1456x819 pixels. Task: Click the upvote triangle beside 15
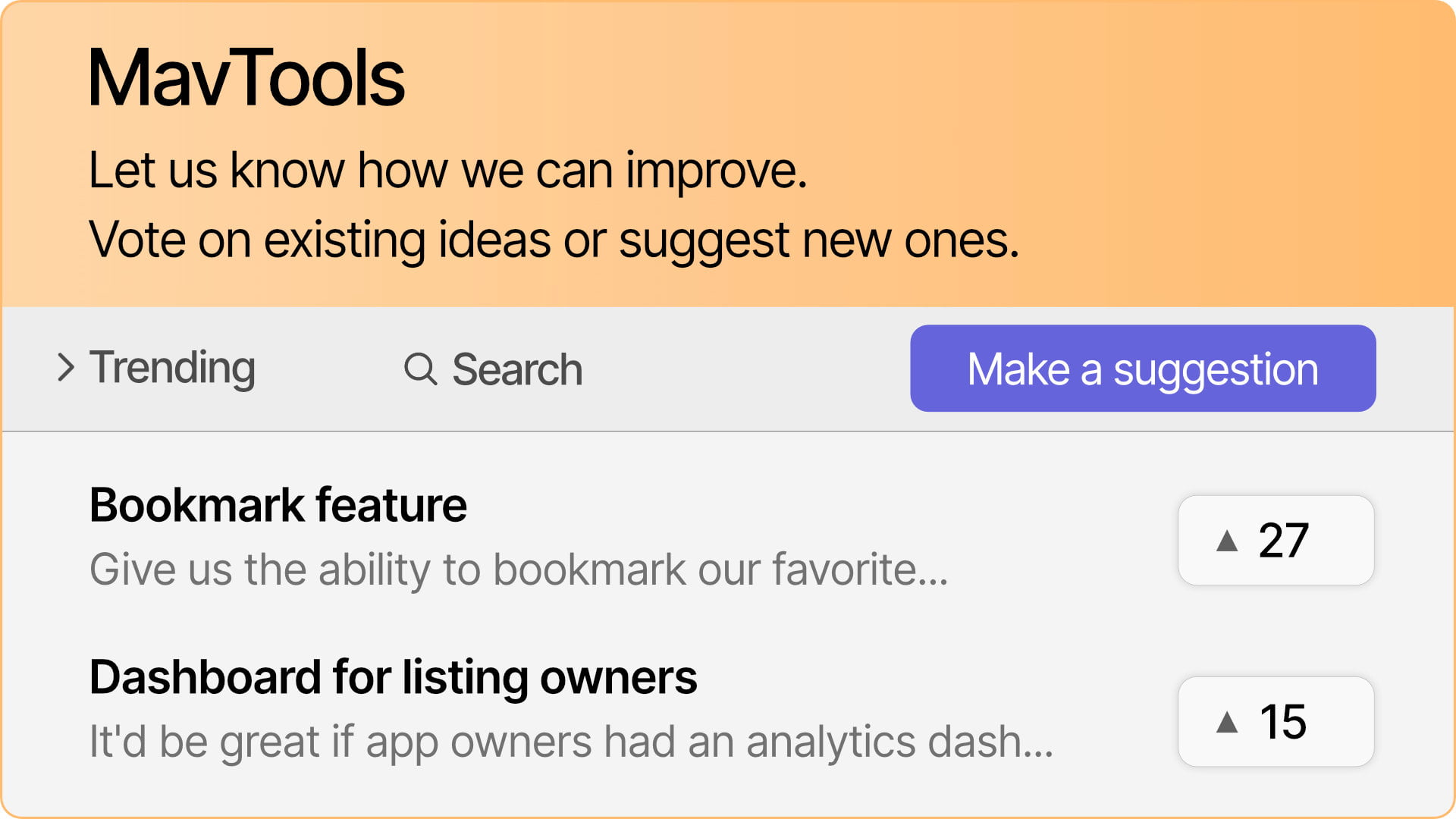point(1226,720)
